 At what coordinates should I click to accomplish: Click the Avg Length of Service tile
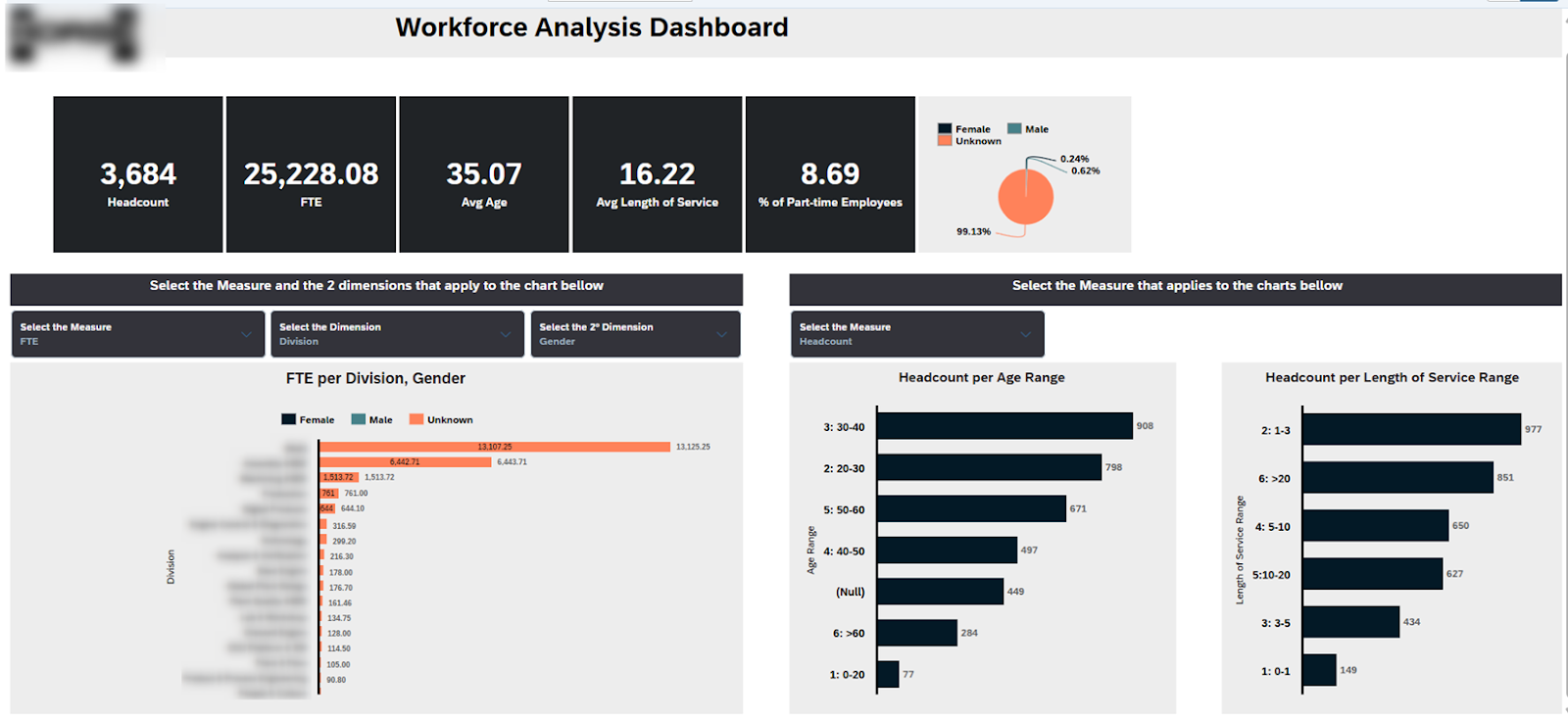(x=657, y=174)
